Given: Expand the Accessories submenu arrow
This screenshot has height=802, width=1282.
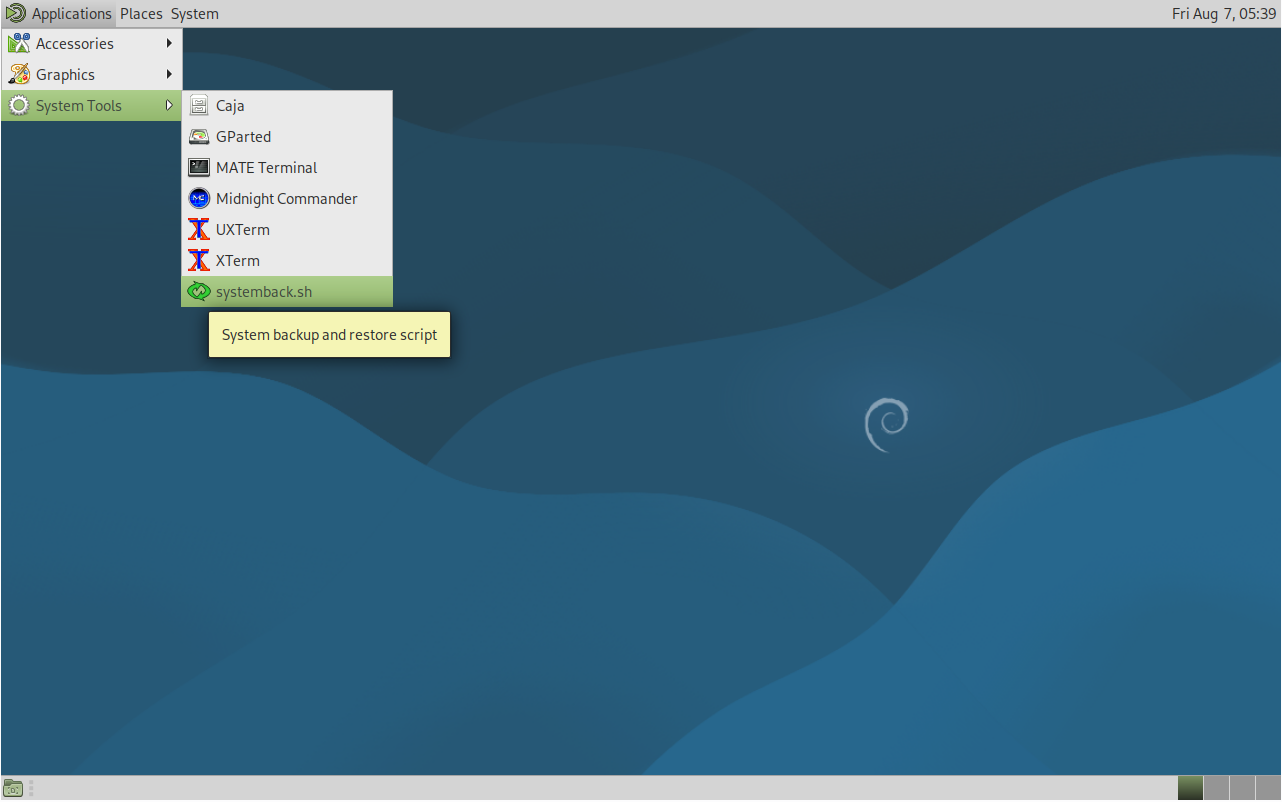Looking at the screenshot, I should point(170,44).
